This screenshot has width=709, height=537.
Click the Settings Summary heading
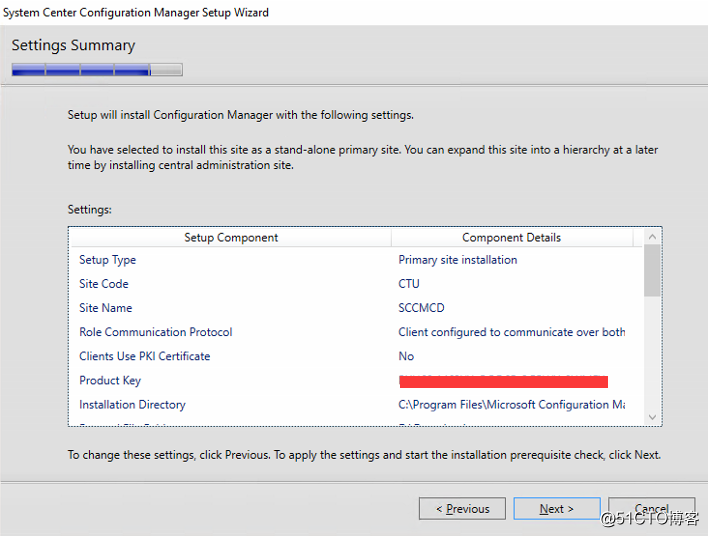tap(73, 45)
